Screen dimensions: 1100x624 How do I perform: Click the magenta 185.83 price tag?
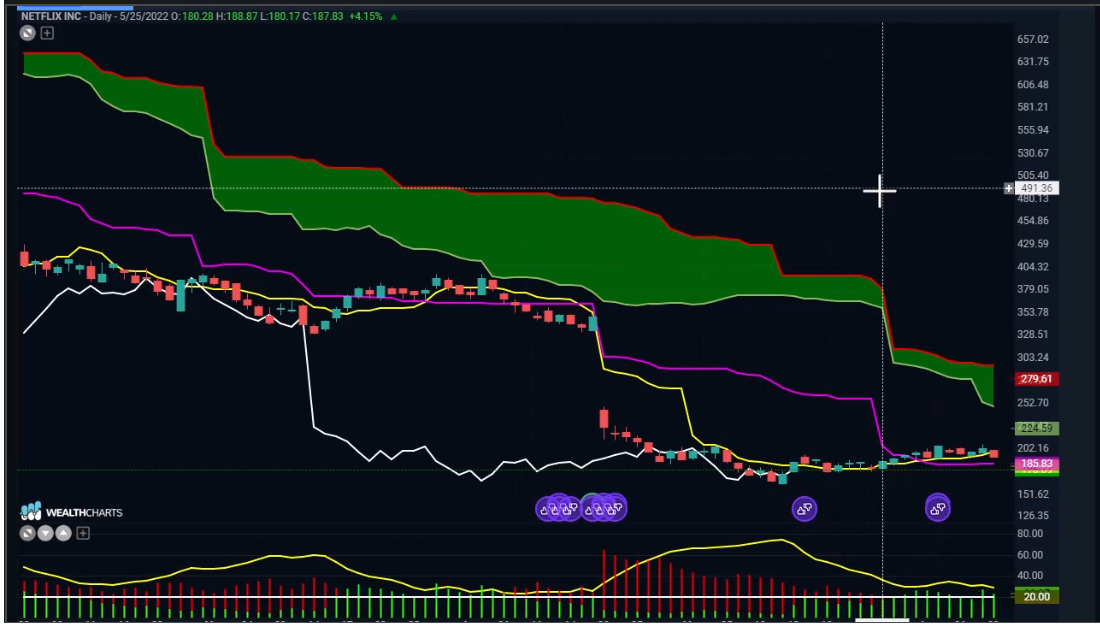tap(1036, 464)
